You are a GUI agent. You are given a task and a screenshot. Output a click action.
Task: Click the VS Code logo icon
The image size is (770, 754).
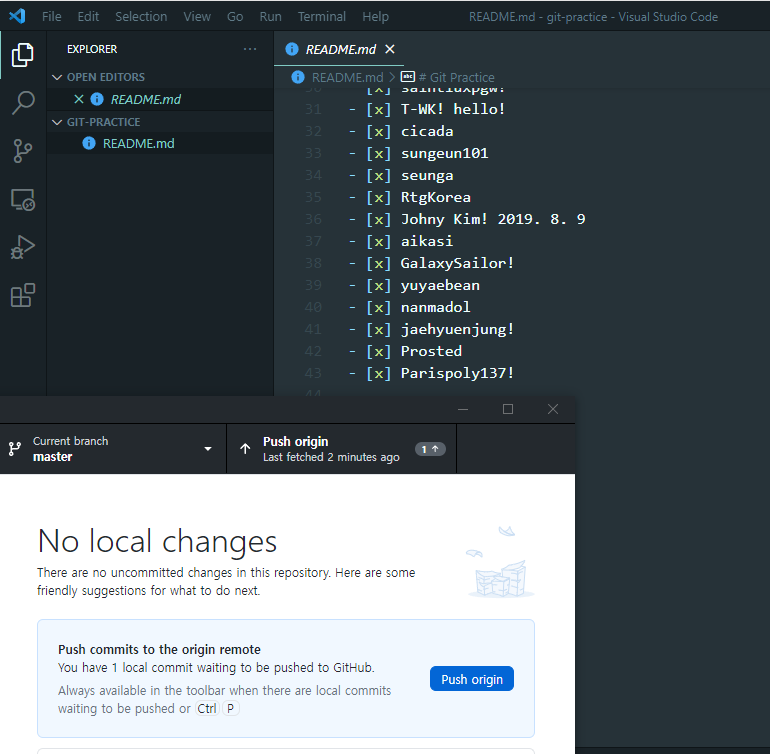(x=17, y=16)
